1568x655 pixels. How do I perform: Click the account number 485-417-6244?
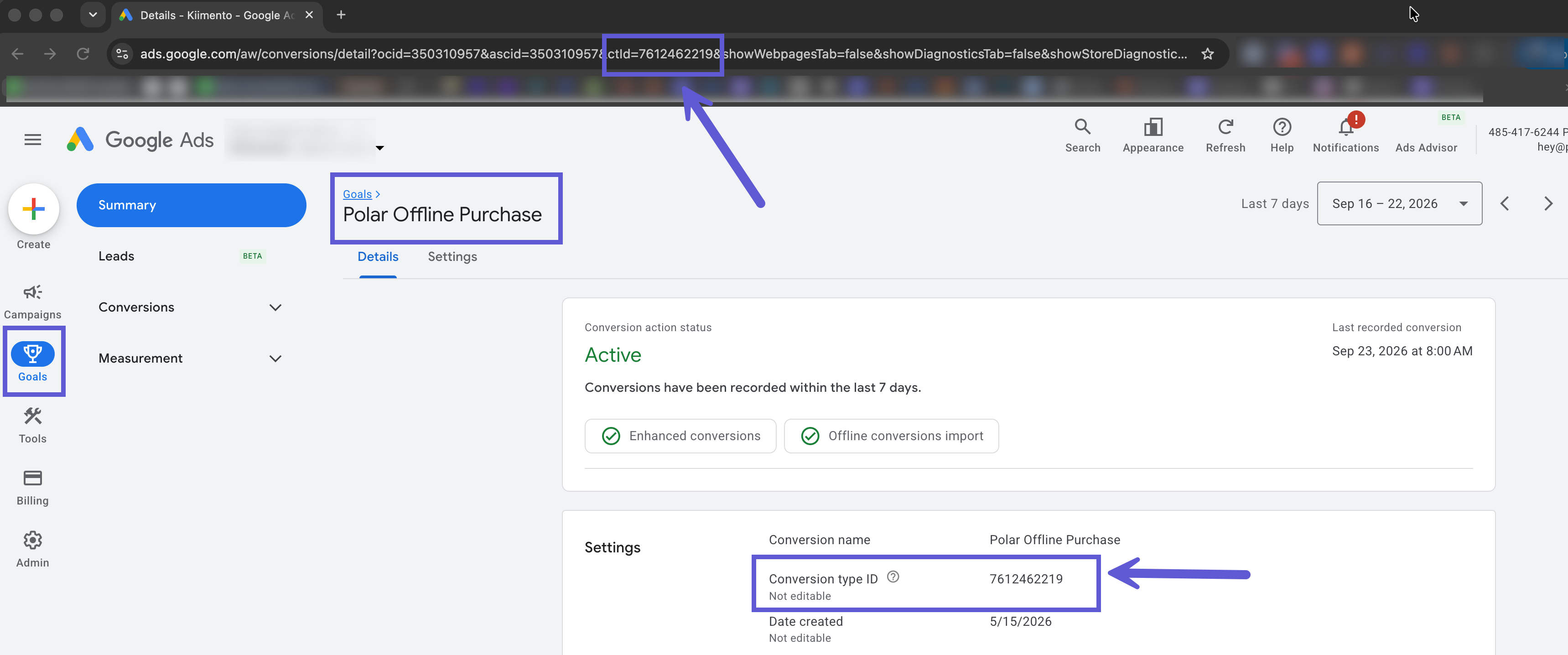coord(1523,132)
